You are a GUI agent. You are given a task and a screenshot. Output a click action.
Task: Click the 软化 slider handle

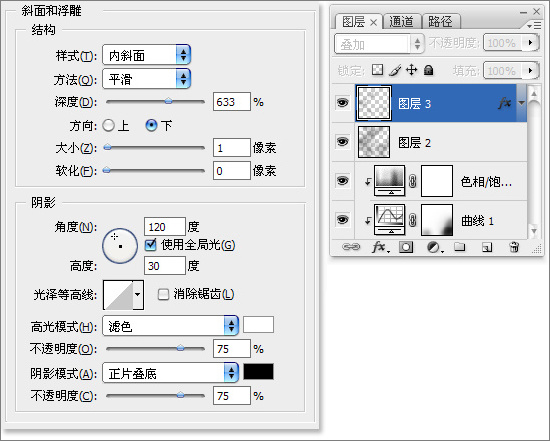[107, 171]
